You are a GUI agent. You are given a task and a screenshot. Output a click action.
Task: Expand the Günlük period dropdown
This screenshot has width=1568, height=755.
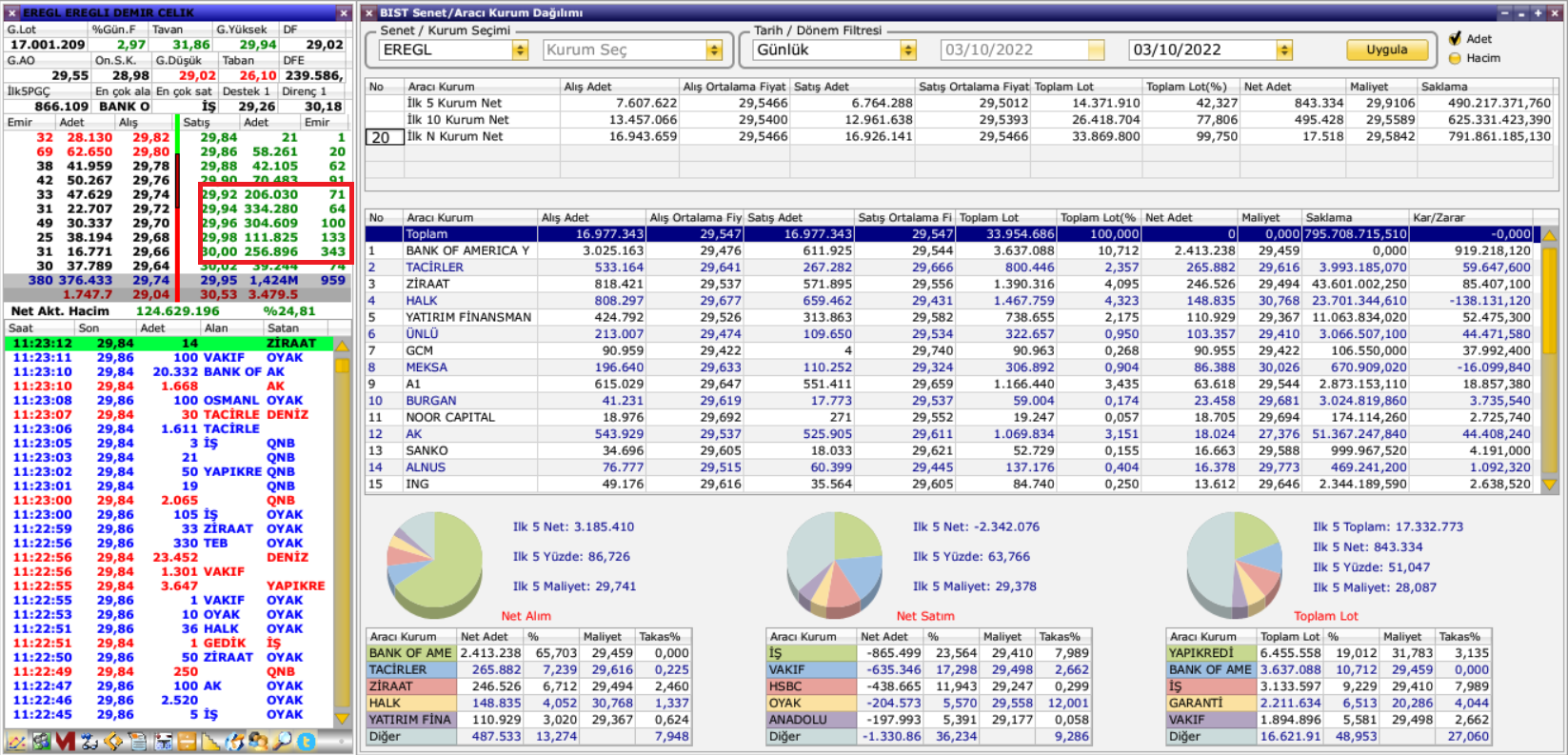[908, 50]
